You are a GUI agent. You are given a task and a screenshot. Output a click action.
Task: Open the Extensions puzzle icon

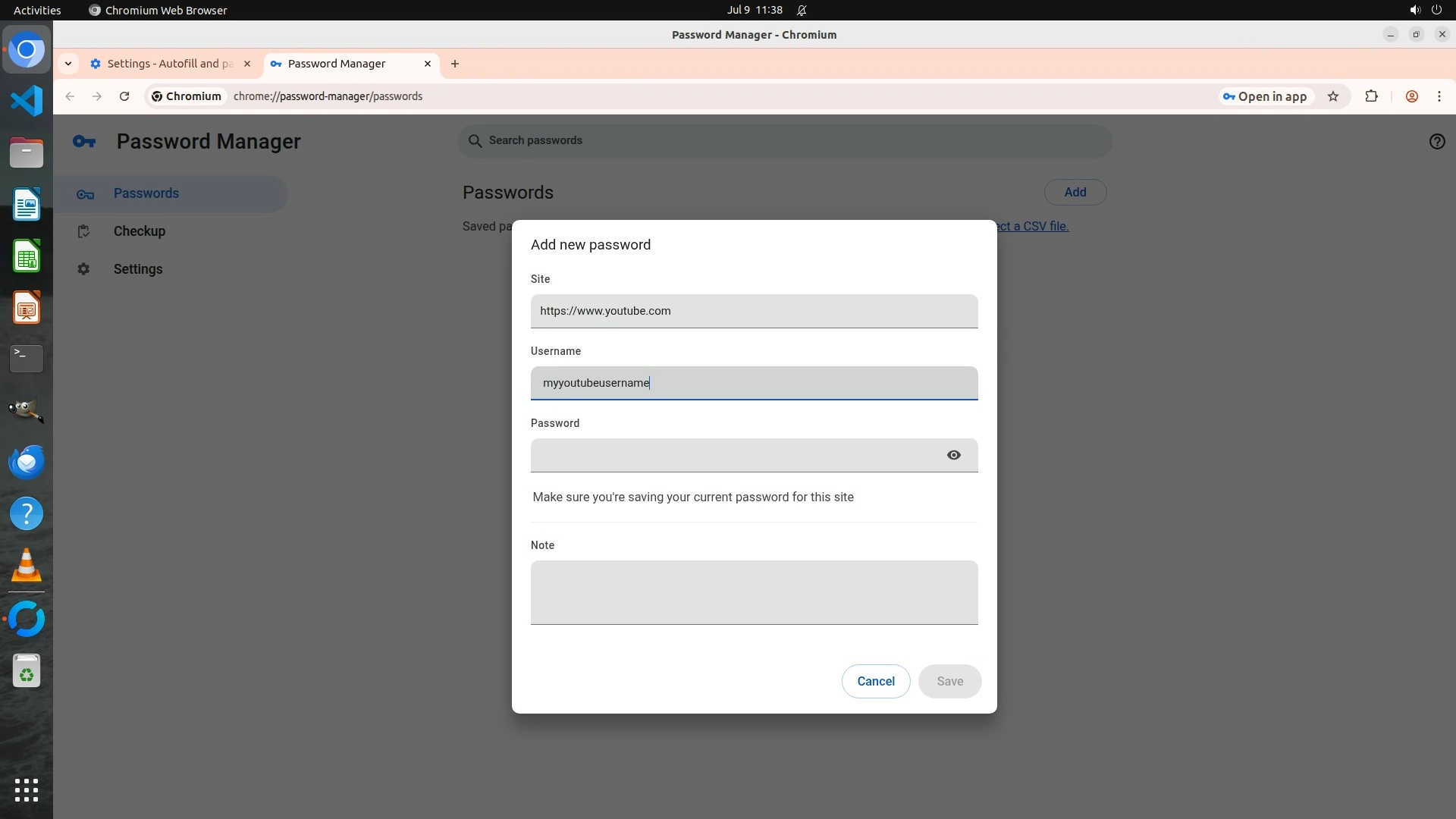1371,96
